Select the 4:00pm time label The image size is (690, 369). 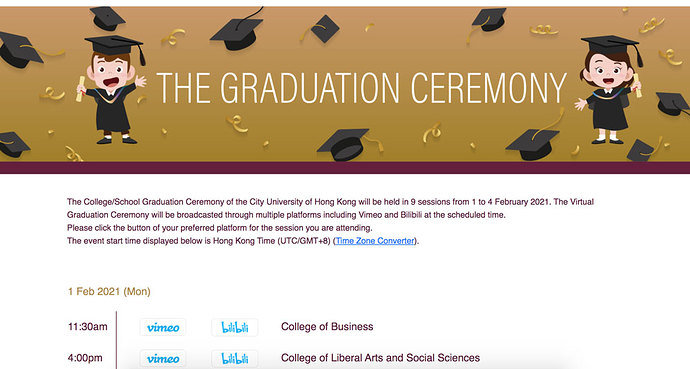point(85,358)
